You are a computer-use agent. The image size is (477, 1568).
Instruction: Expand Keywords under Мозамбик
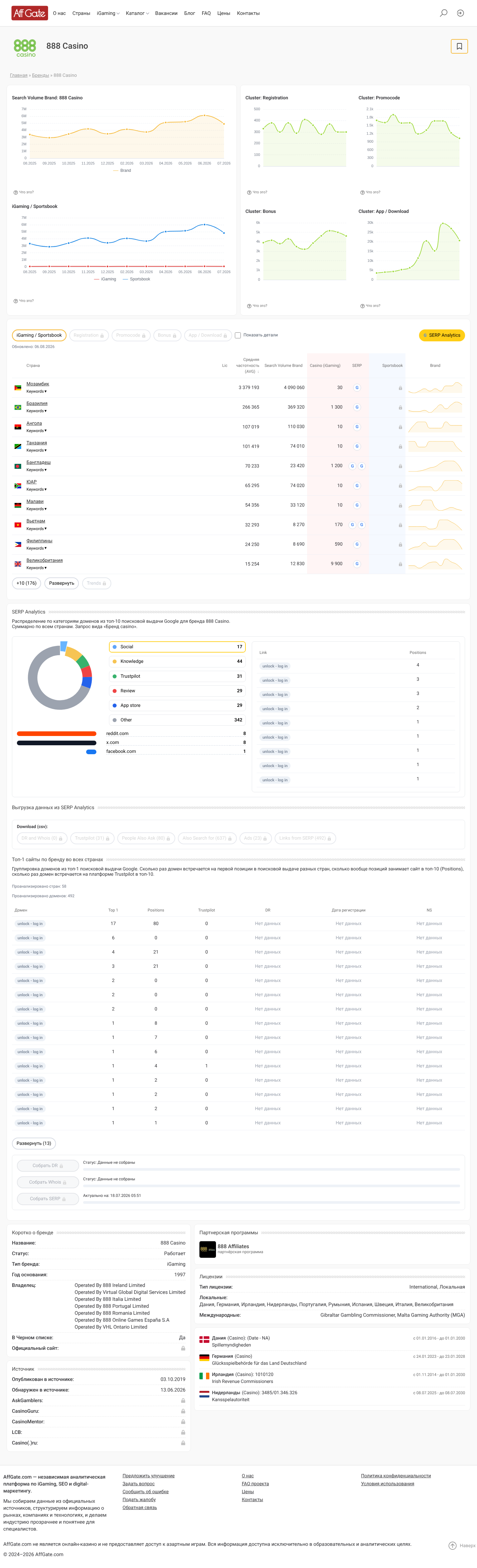[x=36, y=391]
